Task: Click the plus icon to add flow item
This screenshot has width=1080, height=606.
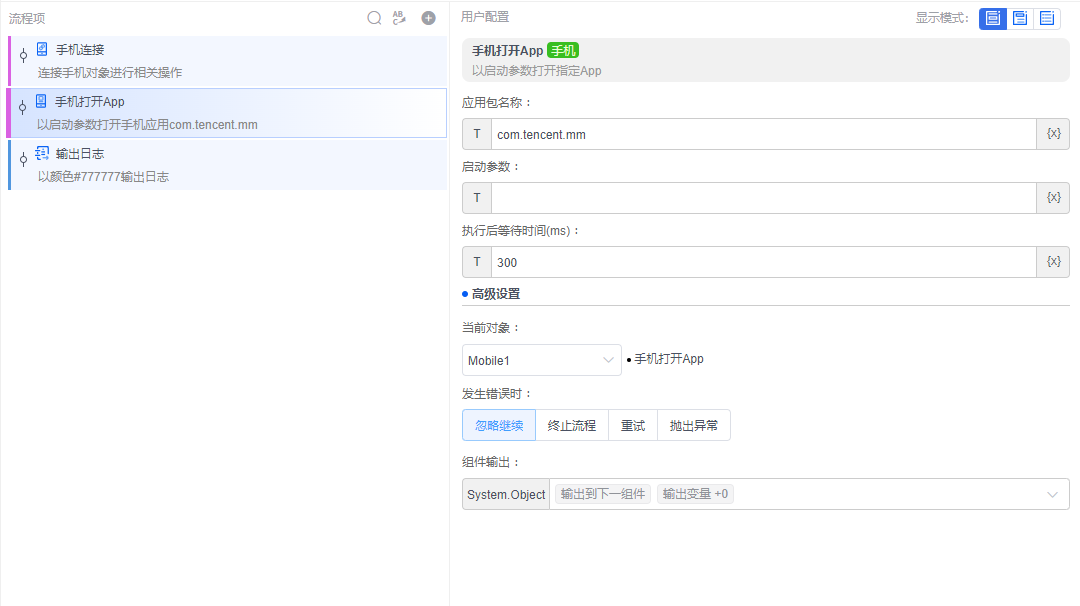Action: (428, 17)
